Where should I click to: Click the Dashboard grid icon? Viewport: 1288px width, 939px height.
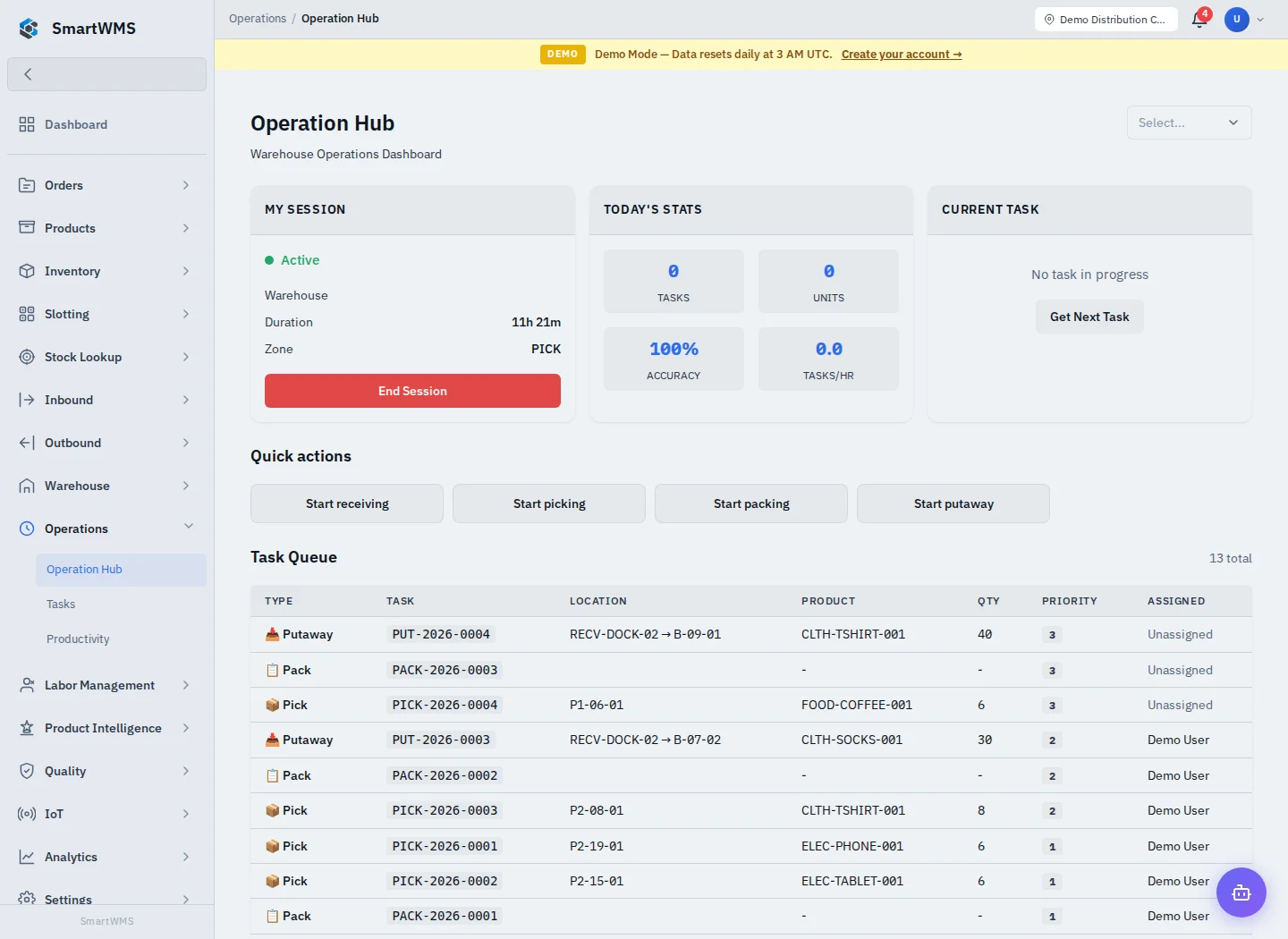(27, 124)
